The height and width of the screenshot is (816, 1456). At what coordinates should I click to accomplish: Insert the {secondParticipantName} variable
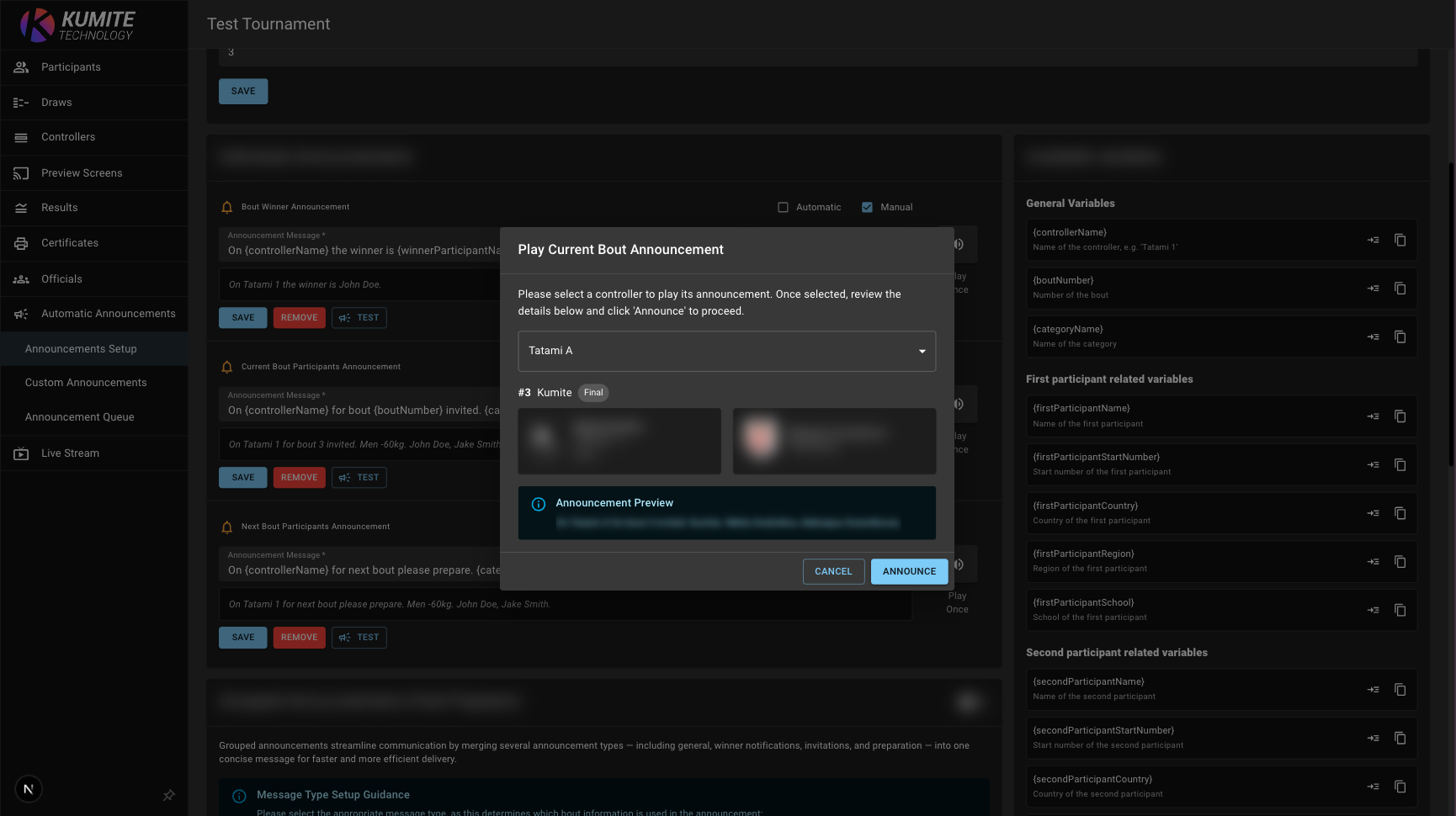[1373, 690]
